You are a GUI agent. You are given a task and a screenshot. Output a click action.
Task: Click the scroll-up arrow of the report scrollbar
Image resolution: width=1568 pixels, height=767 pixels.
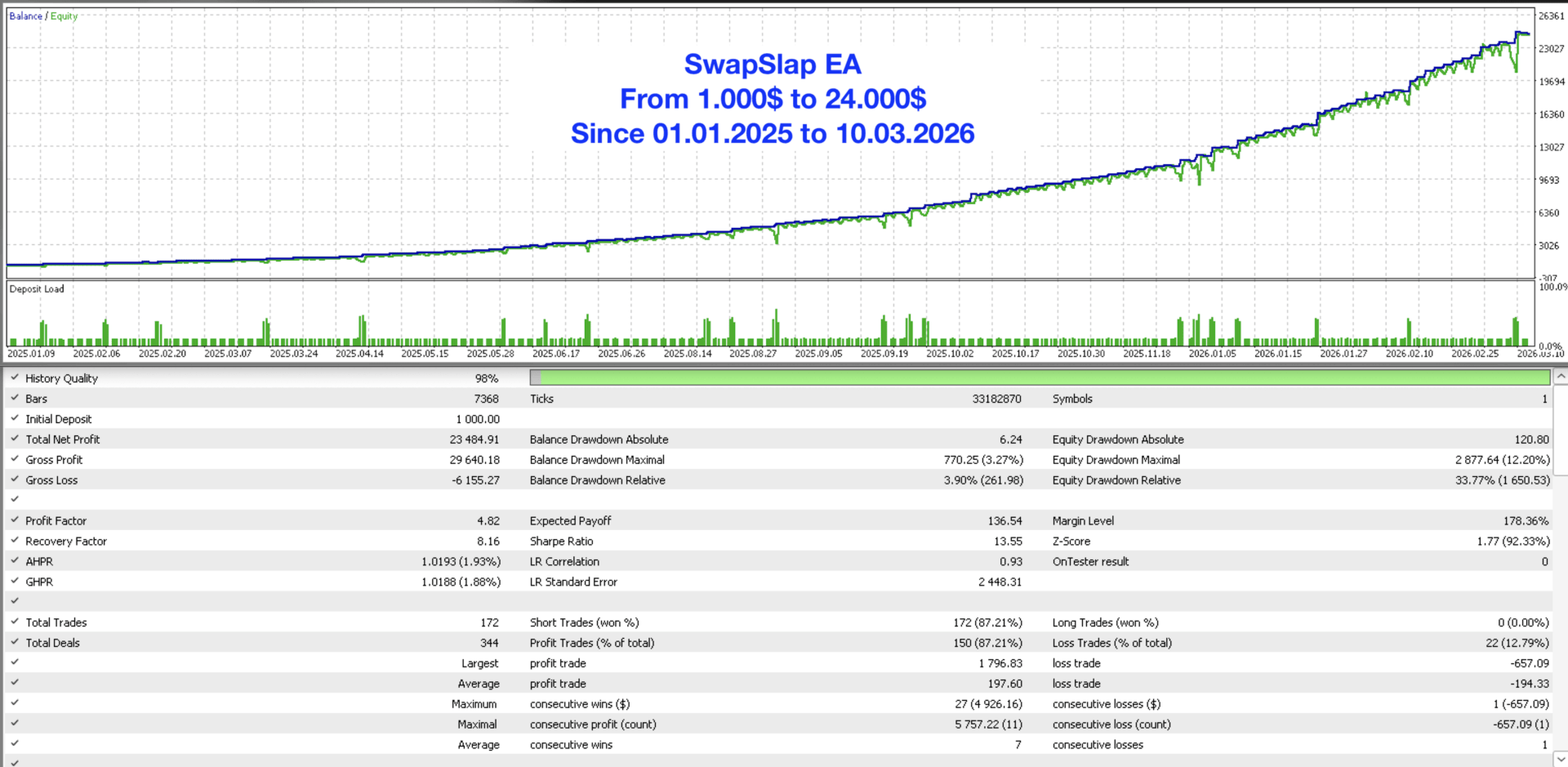pyautogui.click(x=1561, y=377)
